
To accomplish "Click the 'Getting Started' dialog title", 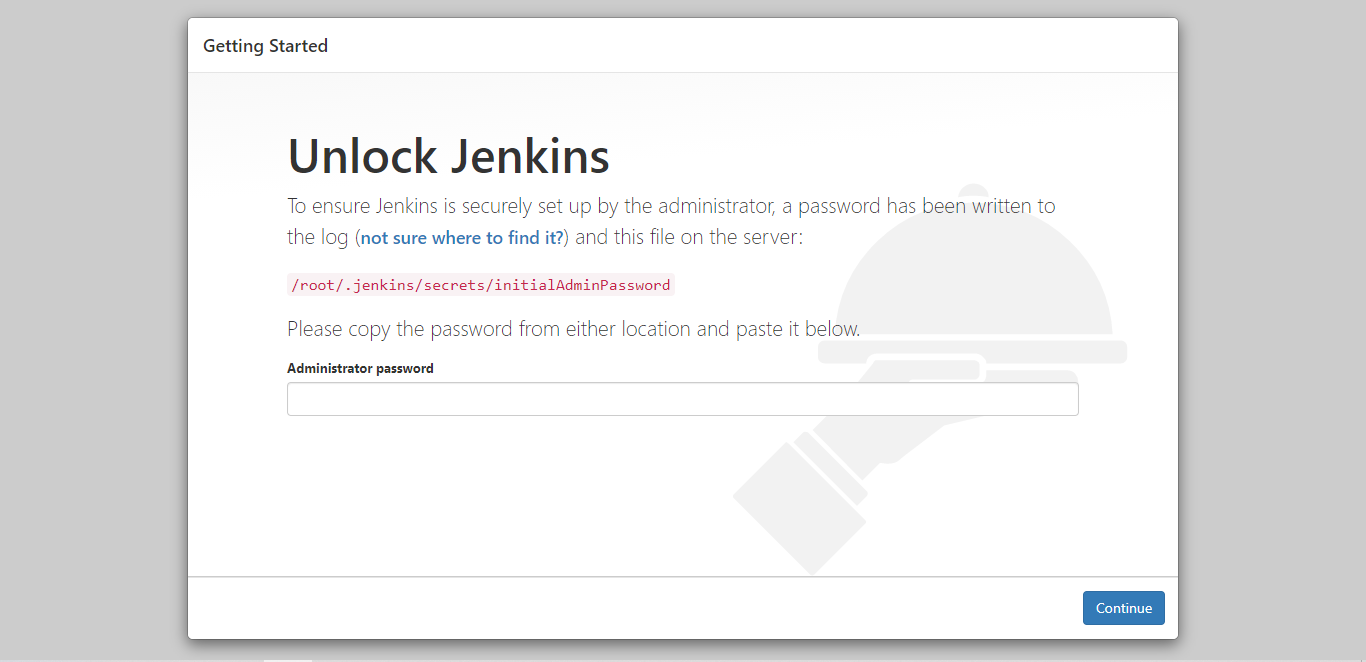I will coord(265,46).
